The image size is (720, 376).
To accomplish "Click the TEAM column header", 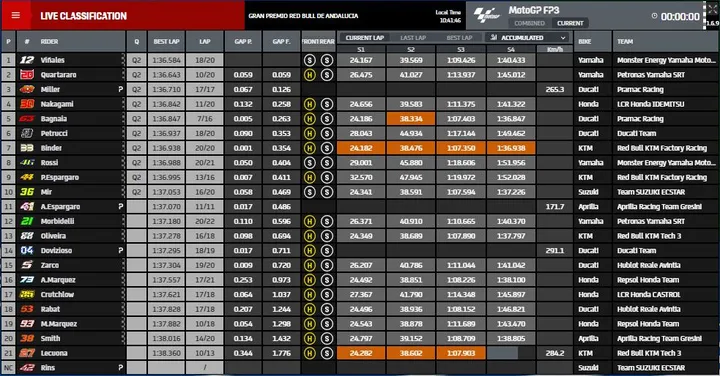I will coord(665,41).
